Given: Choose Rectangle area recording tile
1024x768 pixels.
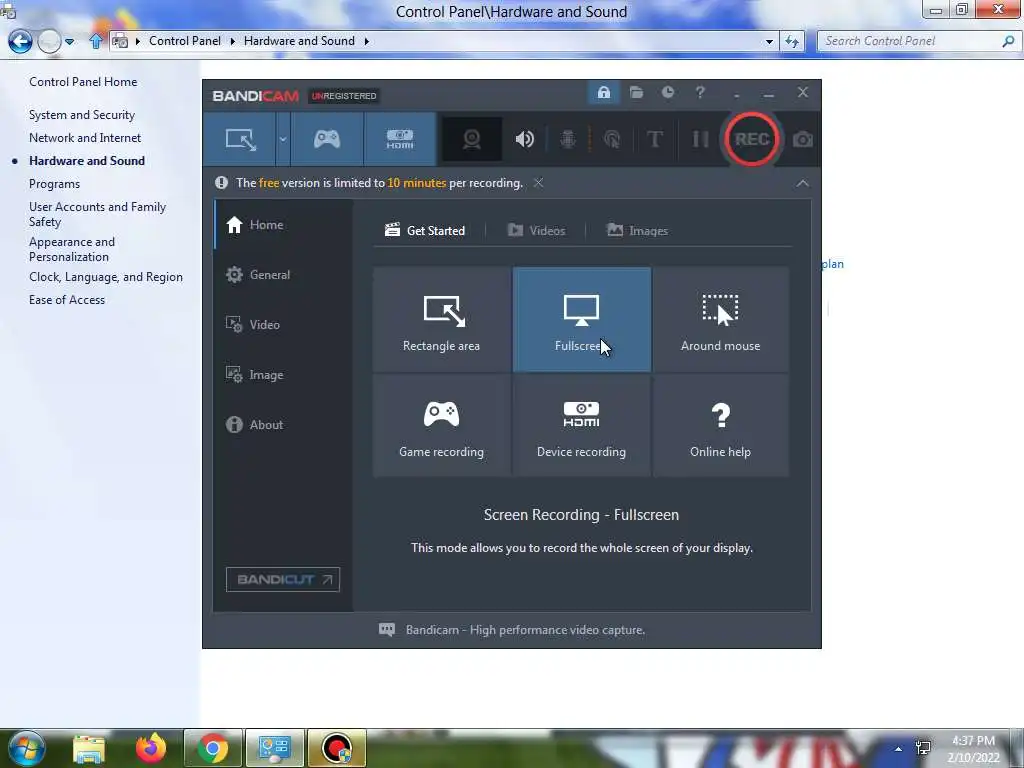Looking at the screenshot, I should coord(441,319).
